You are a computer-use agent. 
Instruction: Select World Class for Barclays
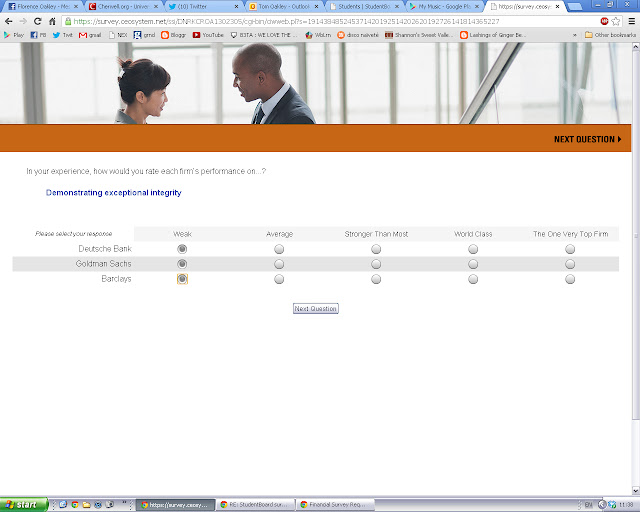coord(473,279)
